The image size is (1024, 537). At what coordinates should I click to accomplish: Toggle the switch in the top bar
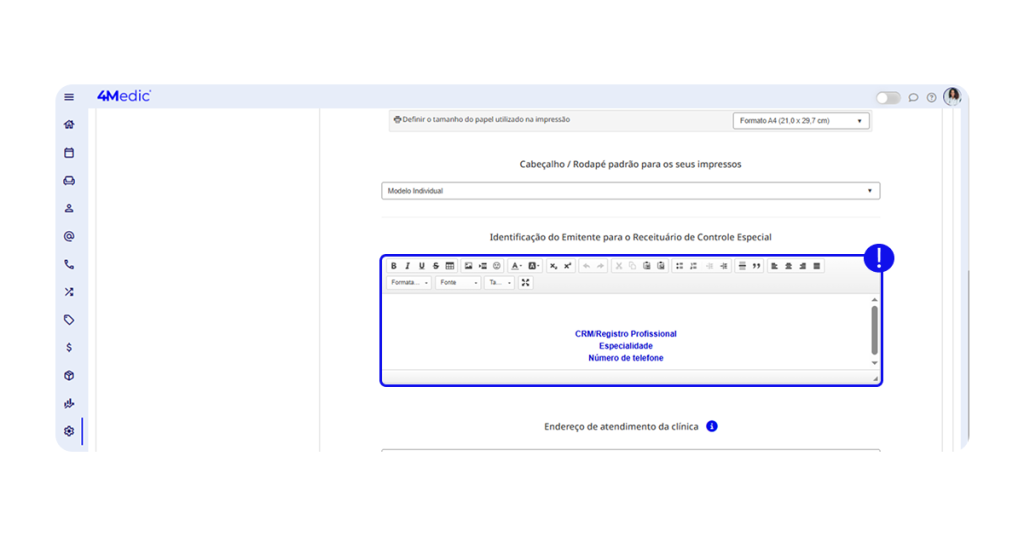coord(887,98)
